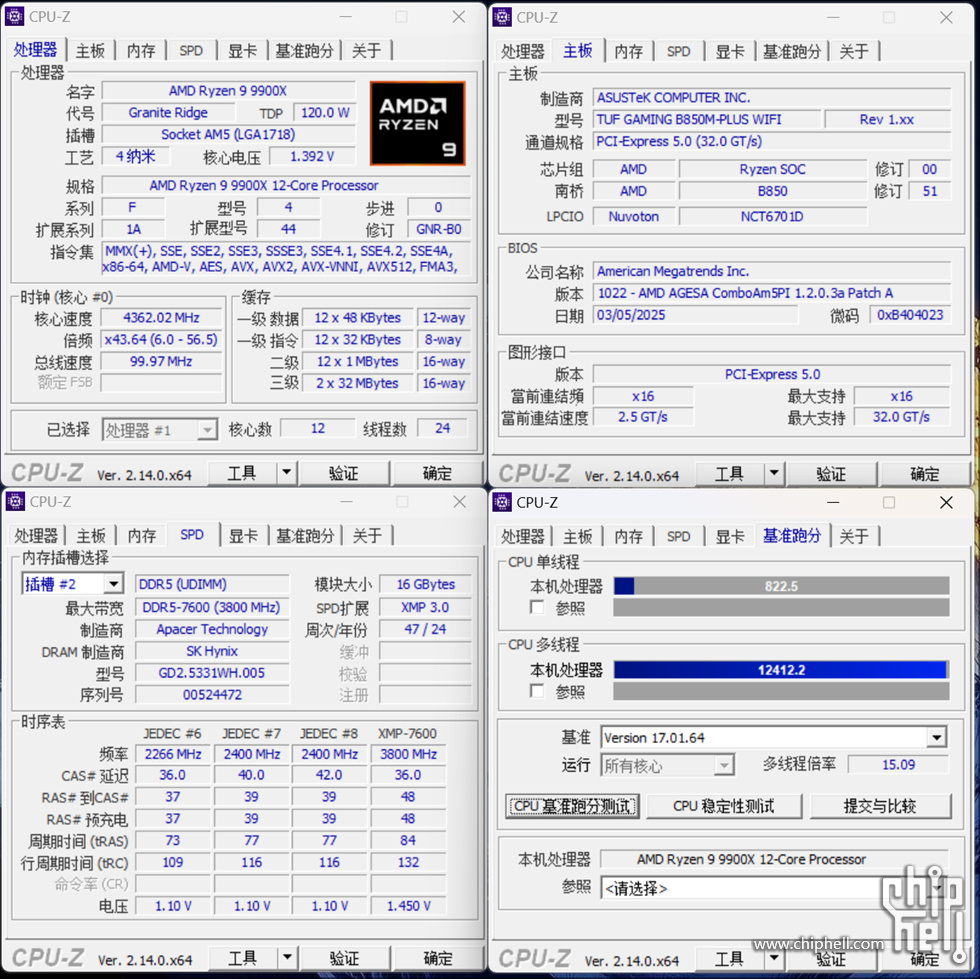Open 显卡 tab in the processor-tab window
980x979 pixels.
[x=242, y=51]
